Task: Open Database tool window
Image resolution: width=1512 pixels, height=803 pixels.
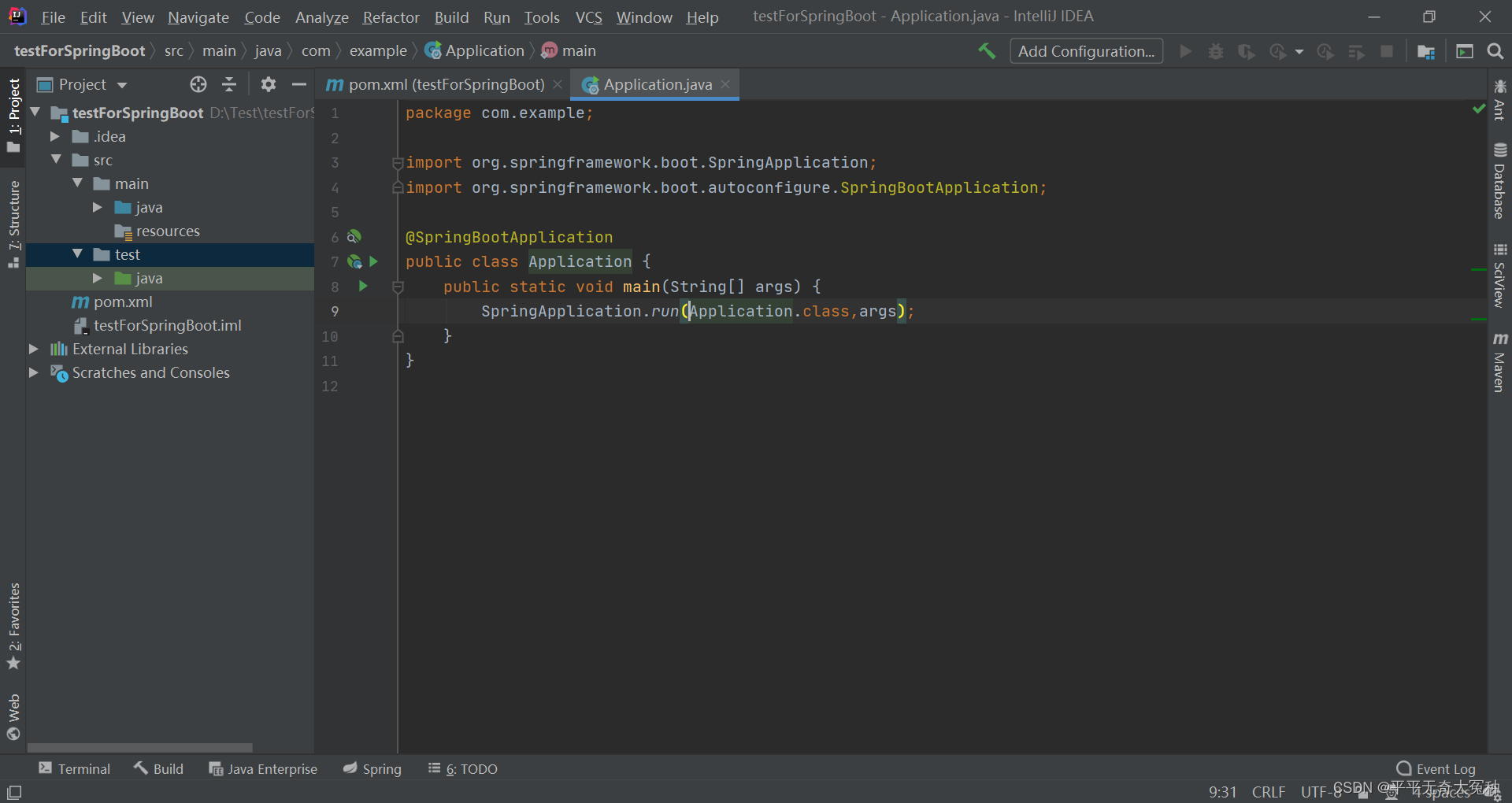Action: click(x=1499, y=180)
